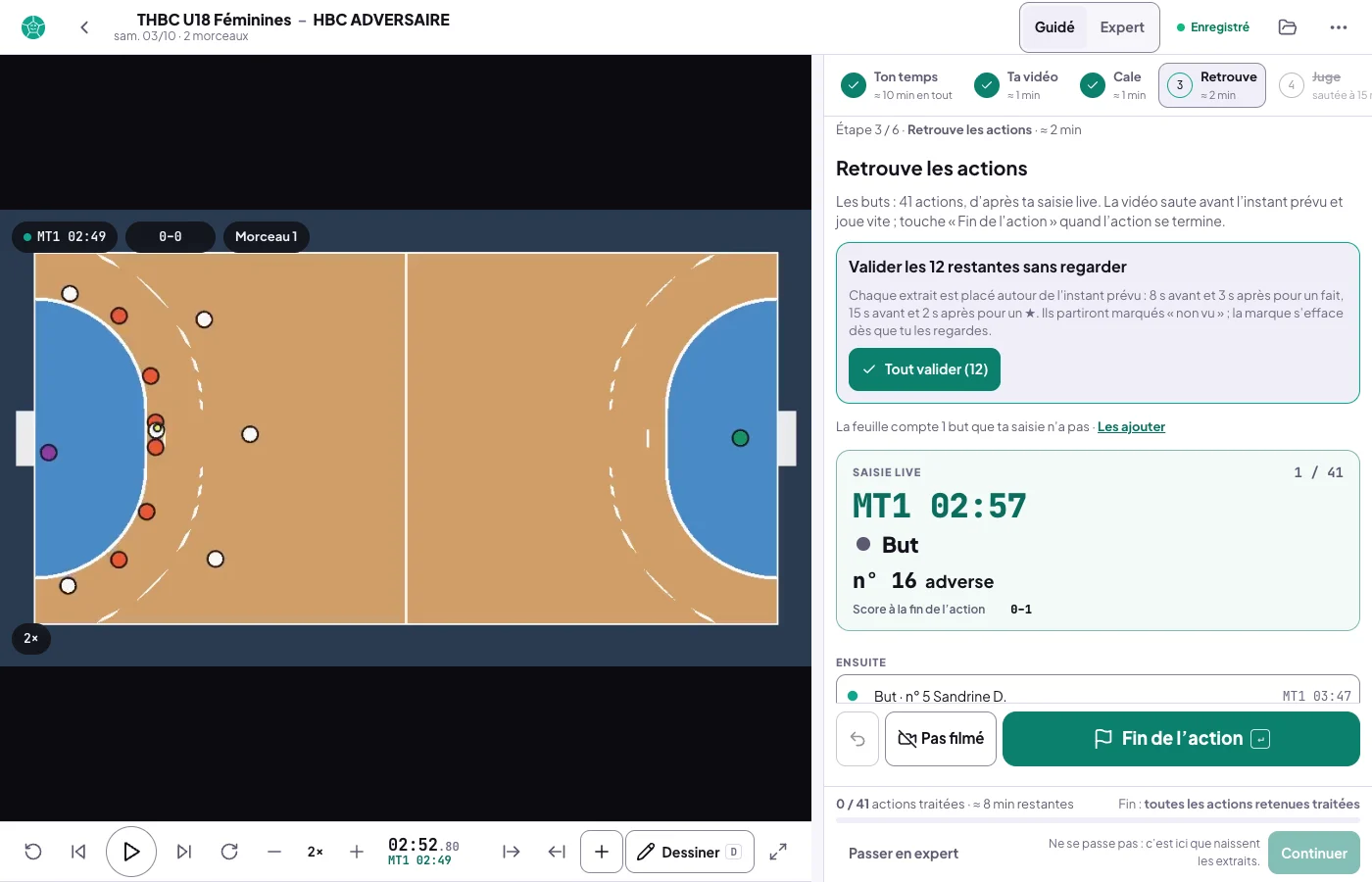Click the 0-0 score badge
This screenshot has width=1372, height=882.
click(171, 237)
